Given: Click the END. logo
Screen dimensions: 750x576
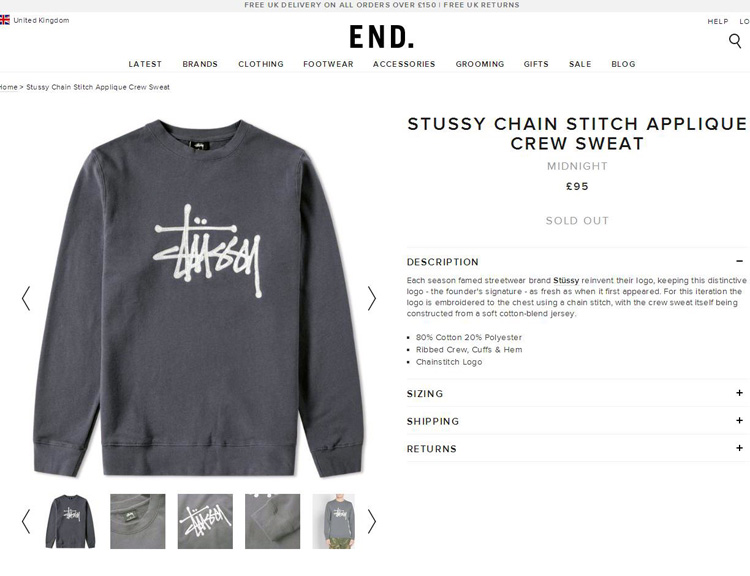Looking at the screenshot, I should [x=381, y=37].
